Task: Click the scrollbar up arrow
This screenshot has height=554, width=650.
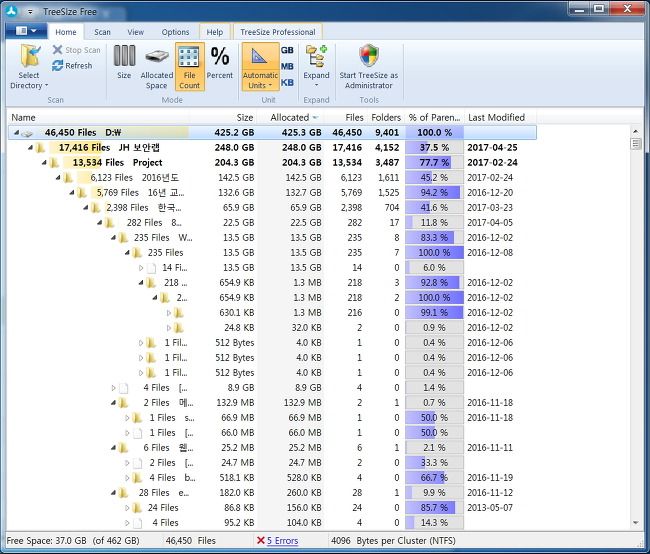Action: [635, 131]
